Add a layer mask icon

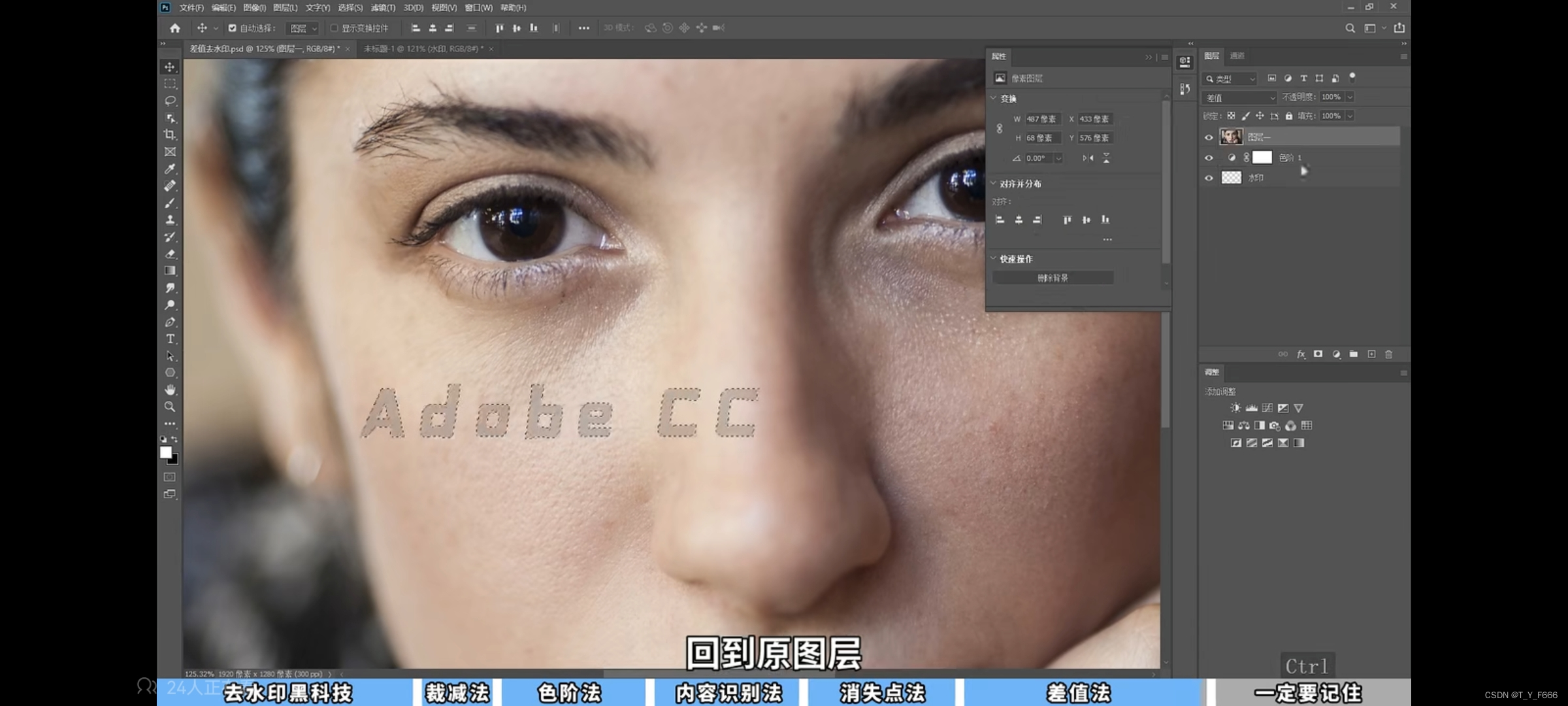(1318, 354)
